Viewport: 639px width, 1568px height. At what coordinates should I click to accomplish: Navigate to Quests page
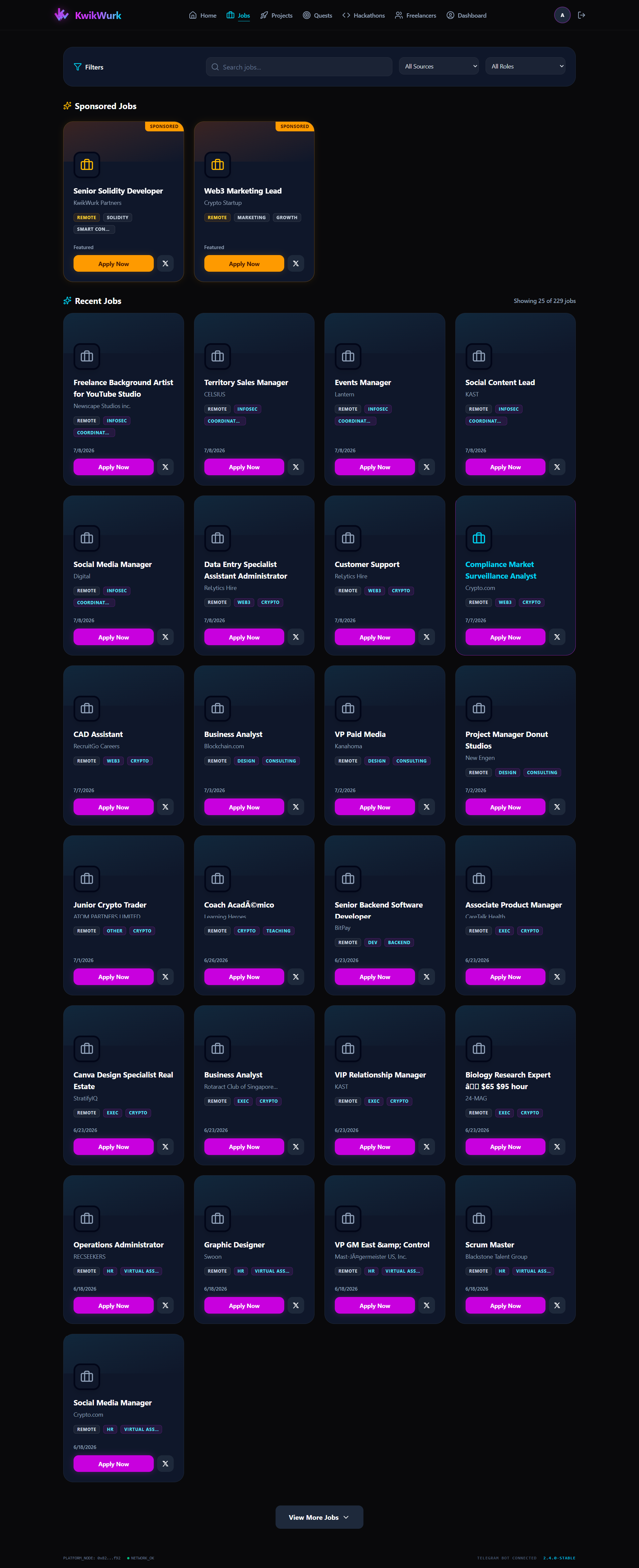pyautogui.click(x=318, y=15)
